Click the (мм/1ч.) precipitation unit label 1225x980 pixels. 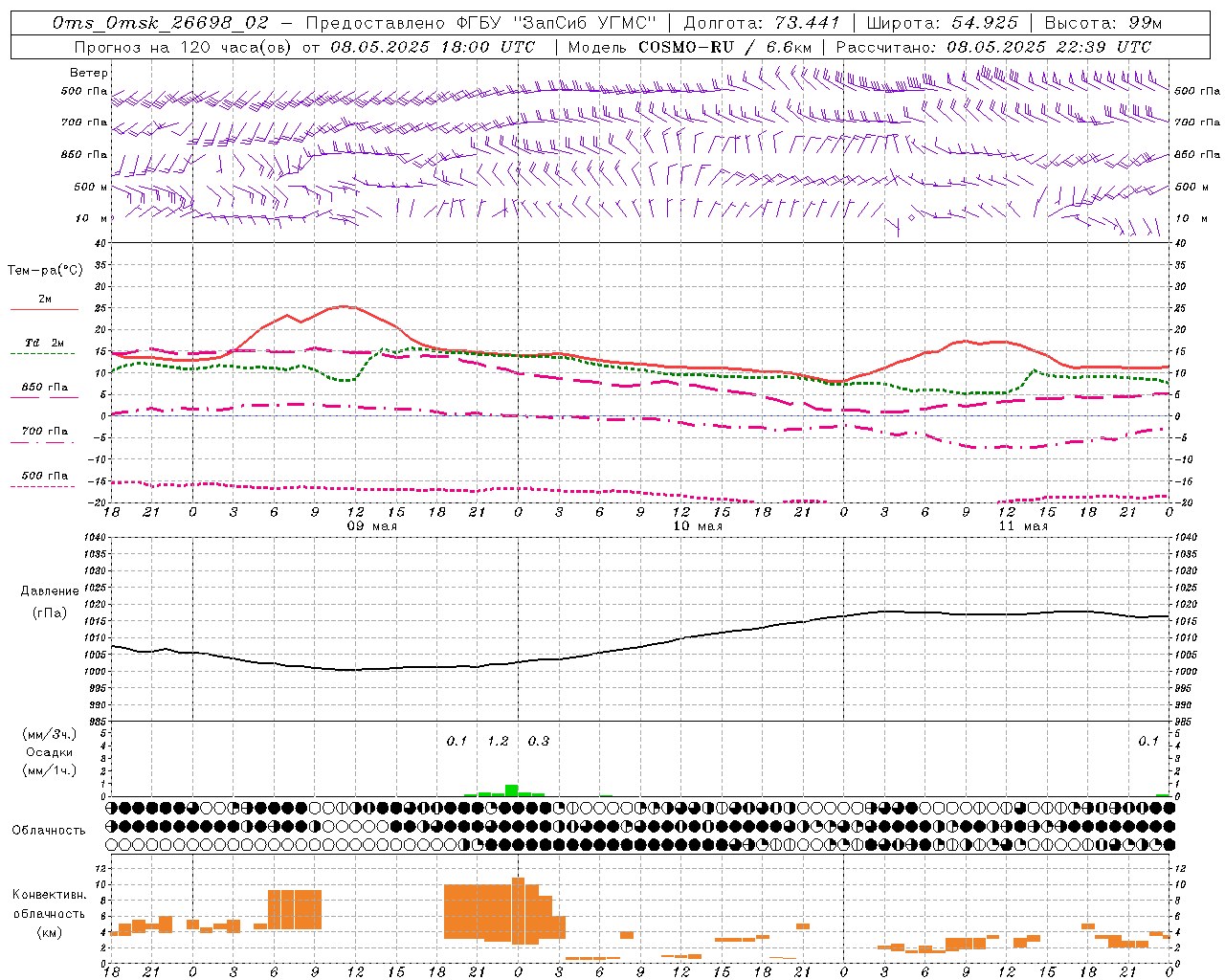(x=49, y=770)
